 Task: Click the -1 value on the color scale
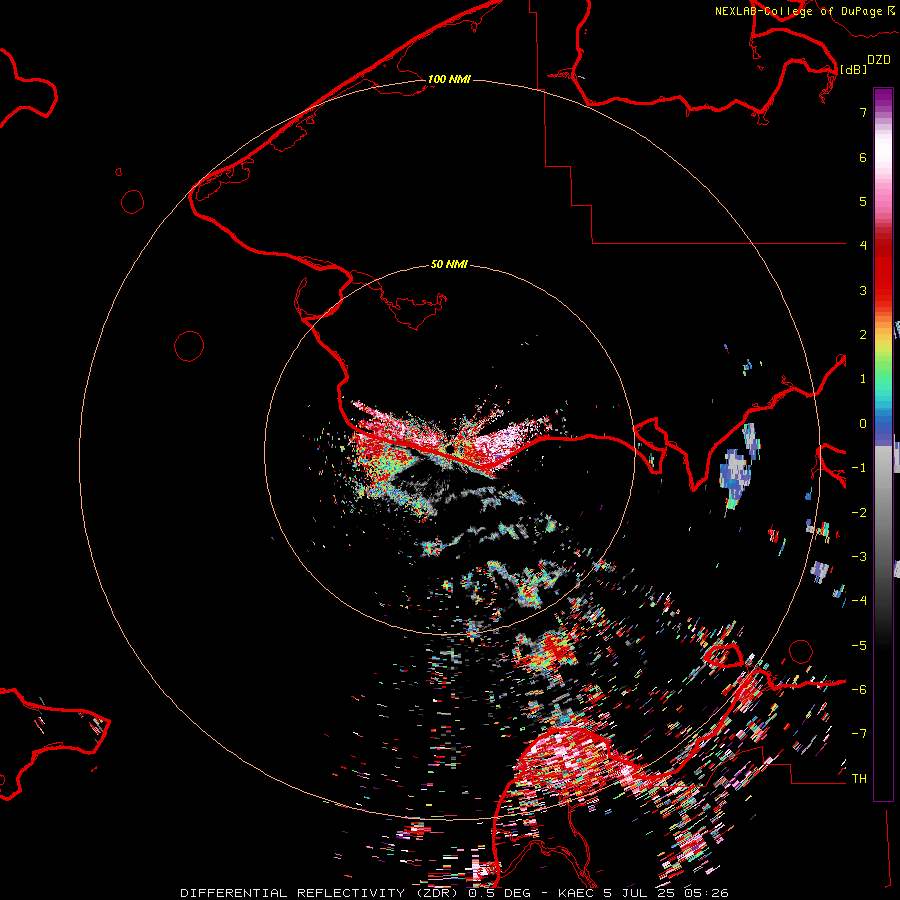(x=859, y=468)
